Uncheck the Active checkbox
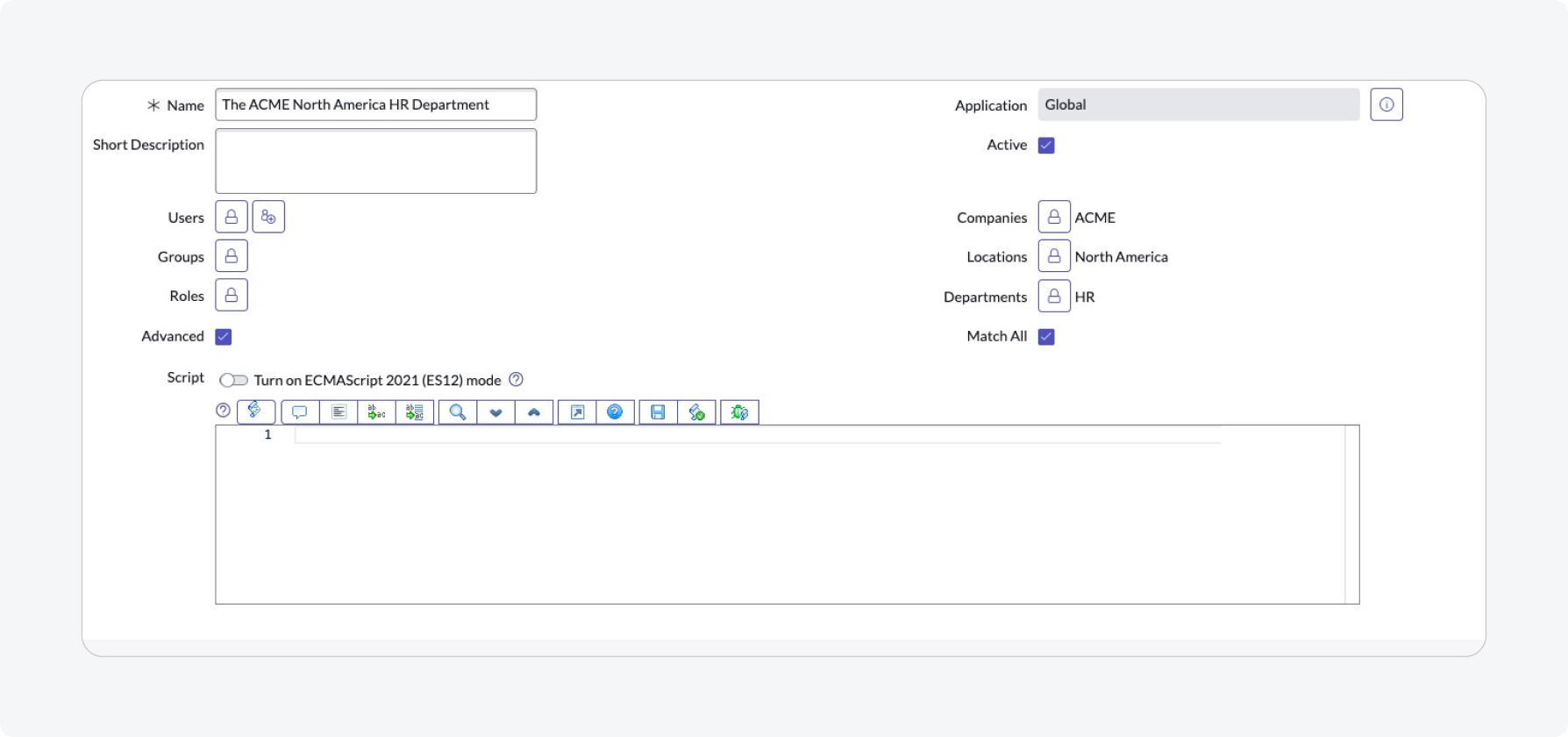 point(1046,146)
